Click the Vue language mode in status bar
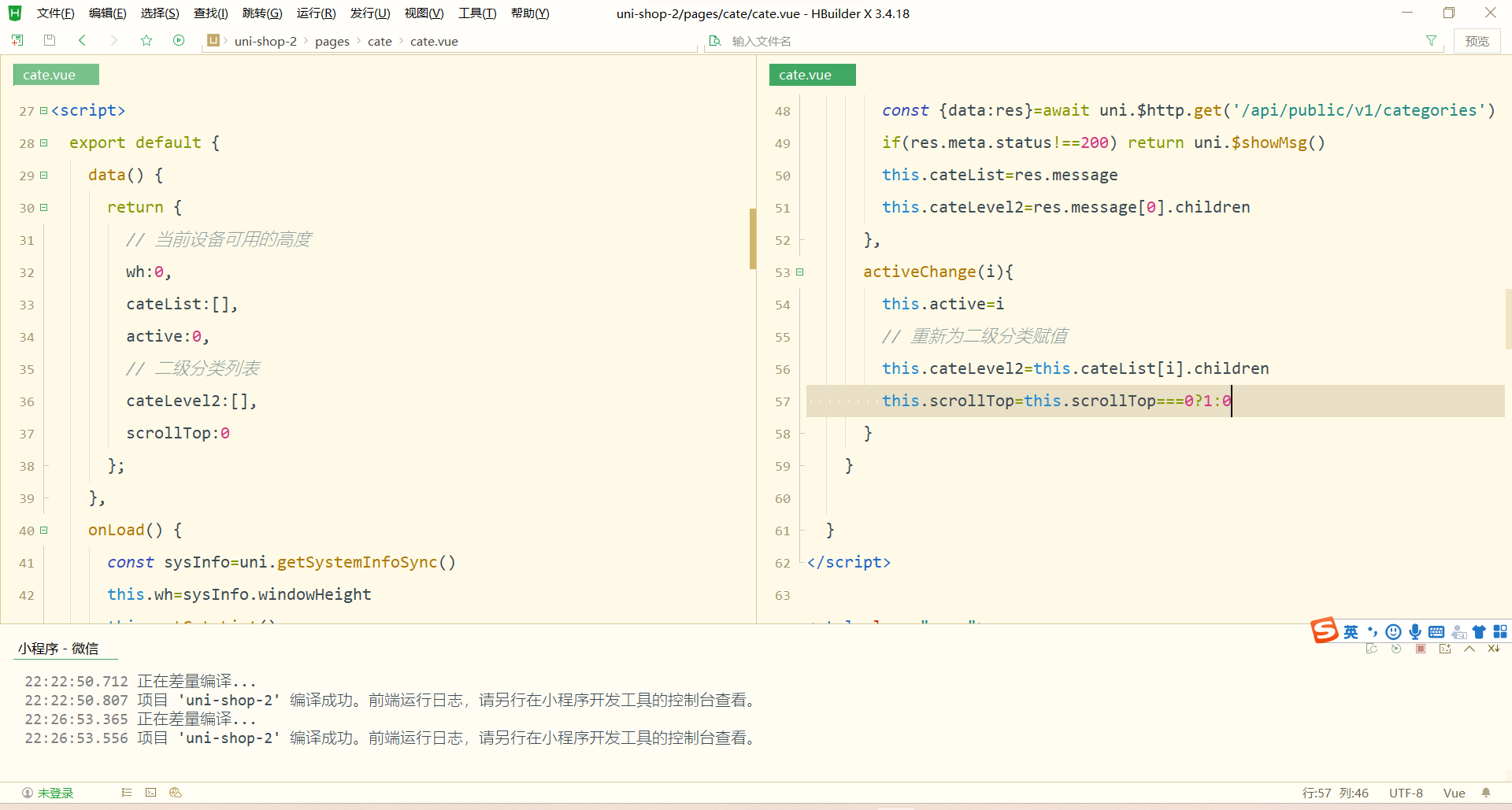 click(x=1454, y=793)
